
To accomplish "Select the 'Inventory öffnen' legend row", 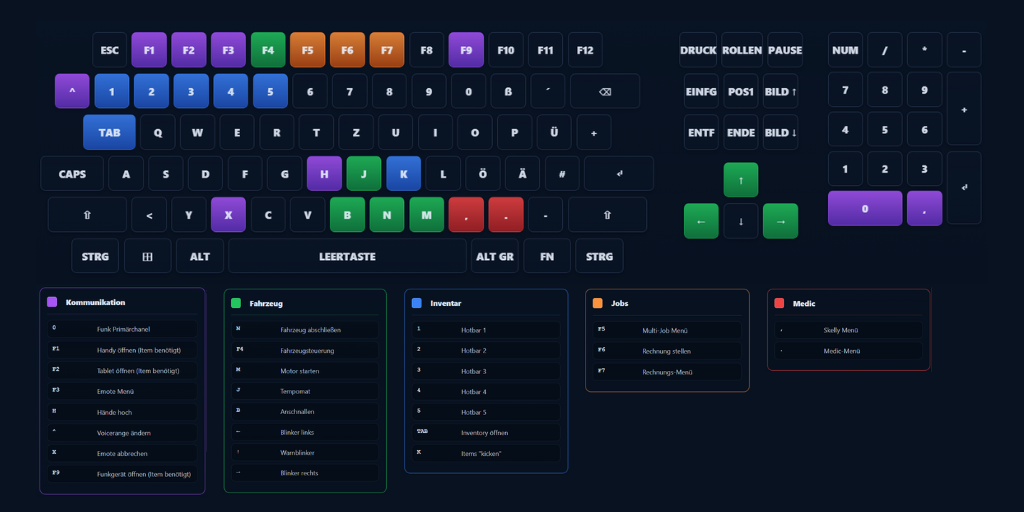I will [x=485, y=433].
